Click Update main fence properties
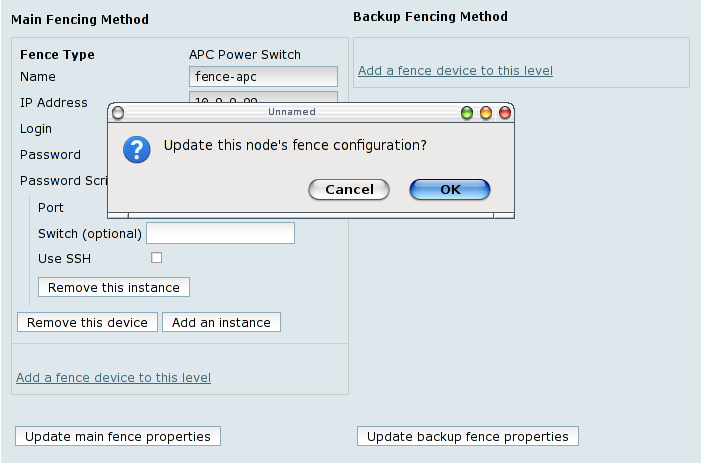This screenshot has height=463, width=701. [x=118, y=436]
